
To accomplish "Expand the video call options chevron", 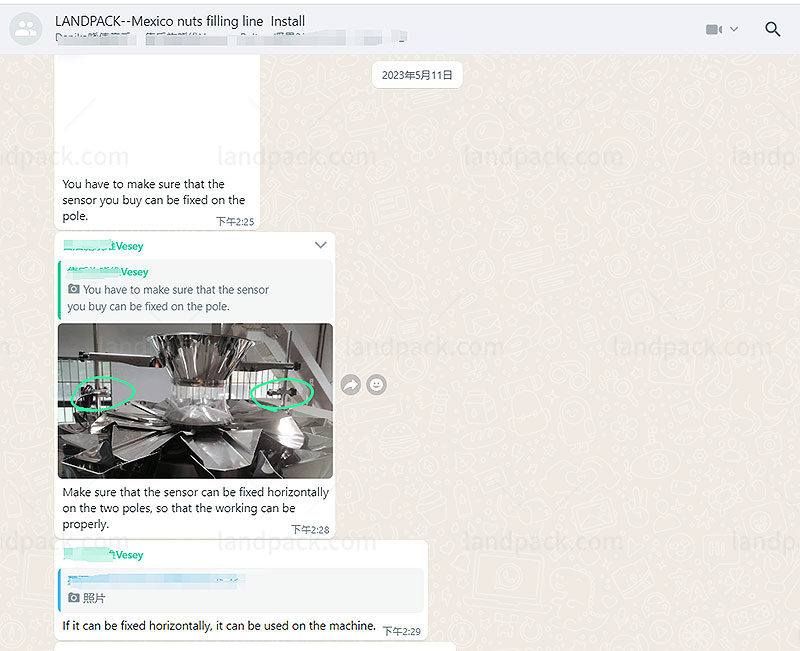I will [x=734, y=29].
